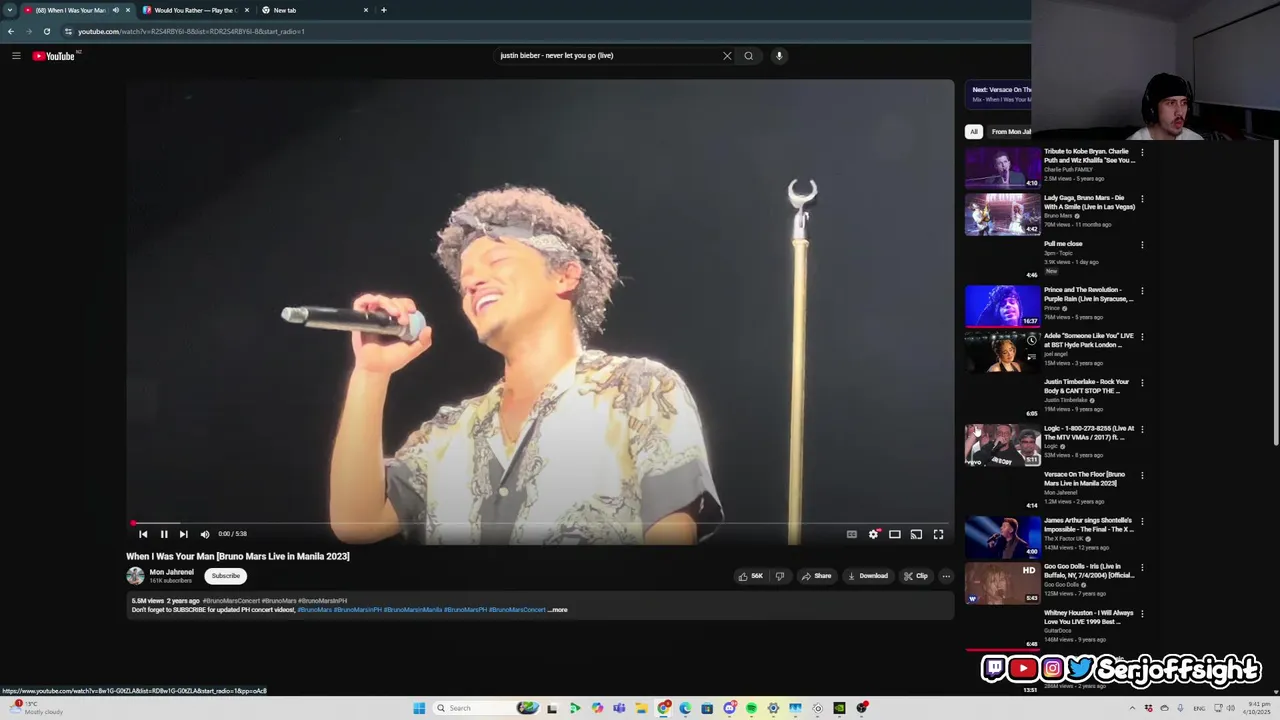Select the All filter chip

973,132
